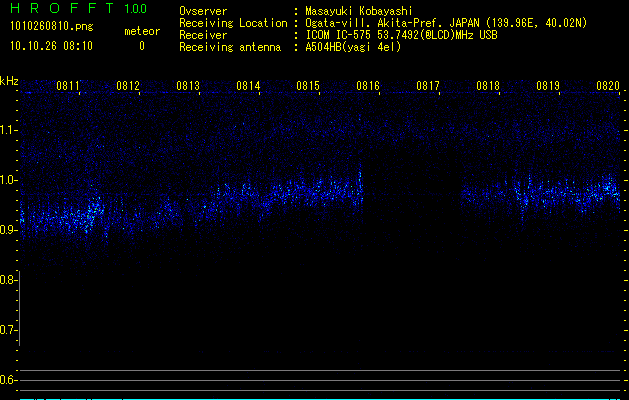Click the kHz axis unit label
The width and height of the screenshot is (629, 400).
[x=9, y=81]
